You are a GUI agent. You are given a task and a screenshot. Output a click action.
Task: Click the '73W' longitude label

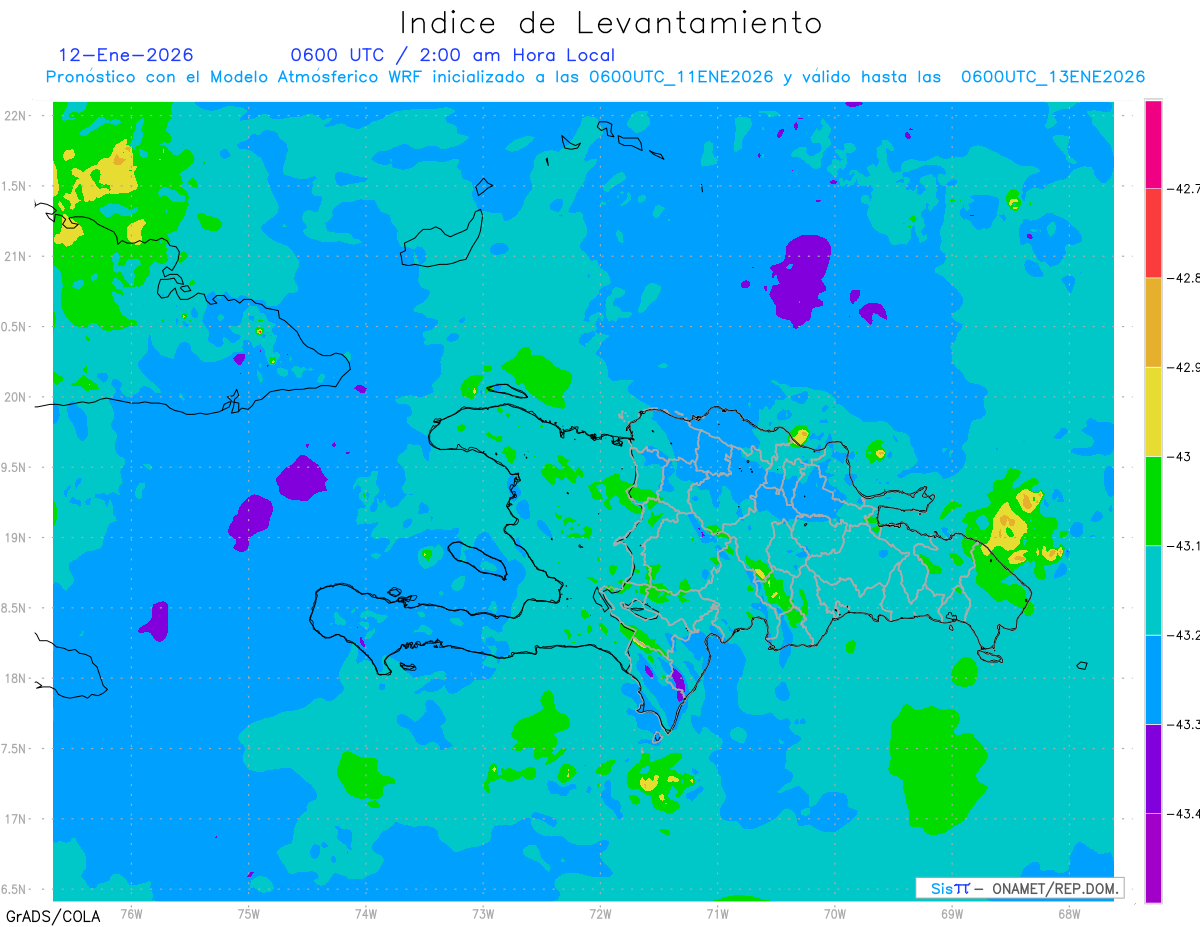coord(483,914)
